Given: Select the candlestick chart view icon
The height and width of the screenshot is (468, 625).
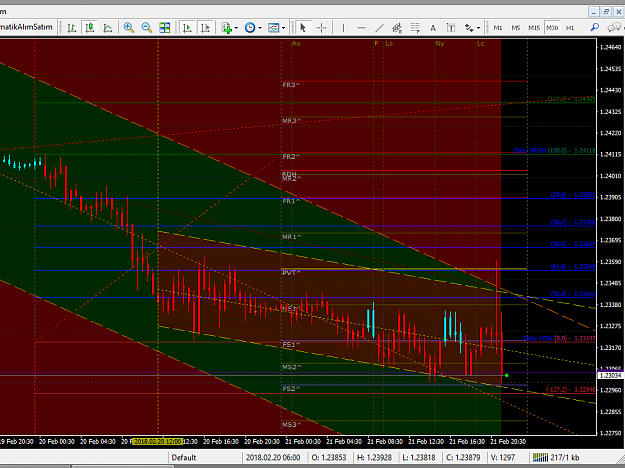Looking at the screenshot, I should [90, 28].
